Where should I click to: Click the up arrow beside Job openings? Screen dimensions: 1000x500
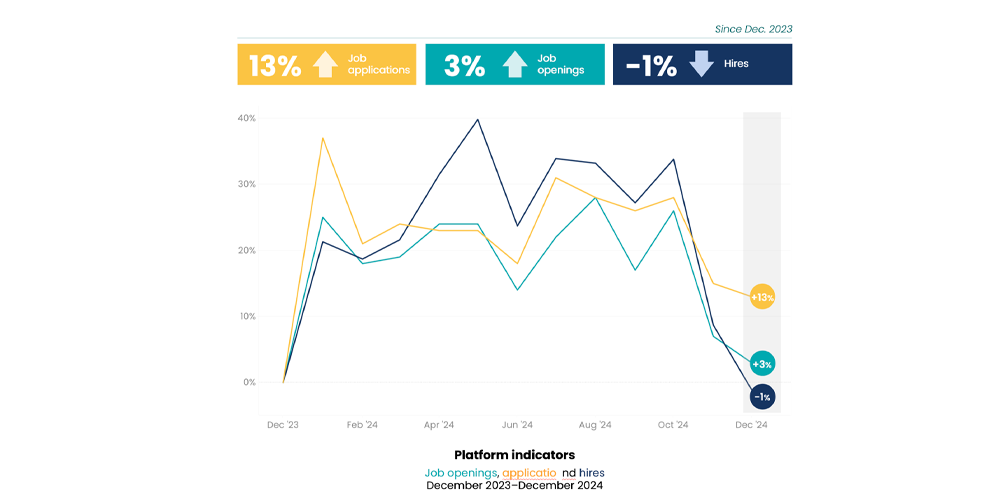(514, 65)
